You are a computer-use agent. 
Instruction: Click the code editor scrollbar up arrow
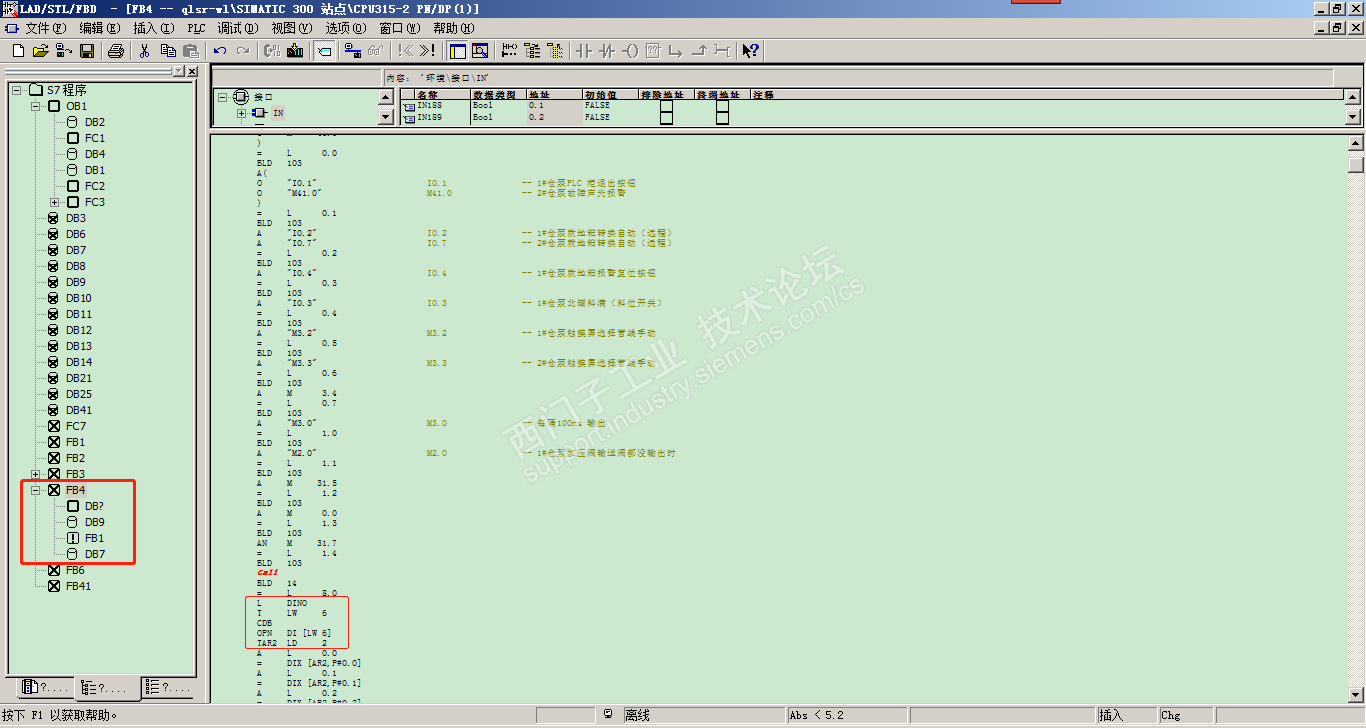tap(1356, 142)
